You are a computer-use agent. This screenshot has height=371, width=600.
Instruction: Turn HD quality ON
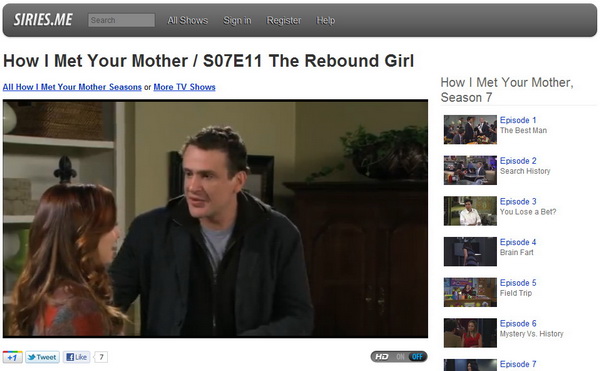(400, 356)
